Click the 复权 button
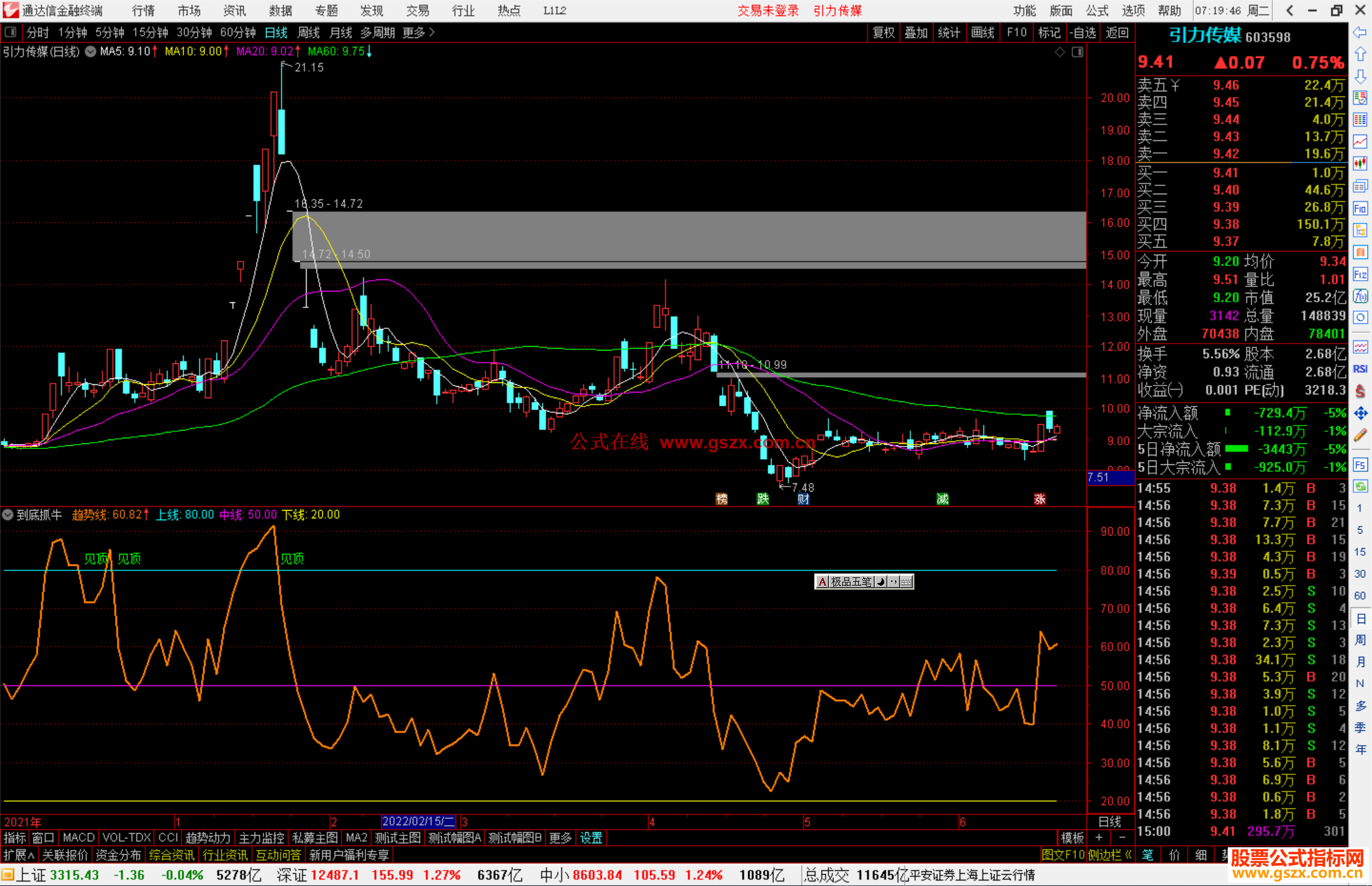This screenshot has height=886, width=1372. tap(884, 32)
